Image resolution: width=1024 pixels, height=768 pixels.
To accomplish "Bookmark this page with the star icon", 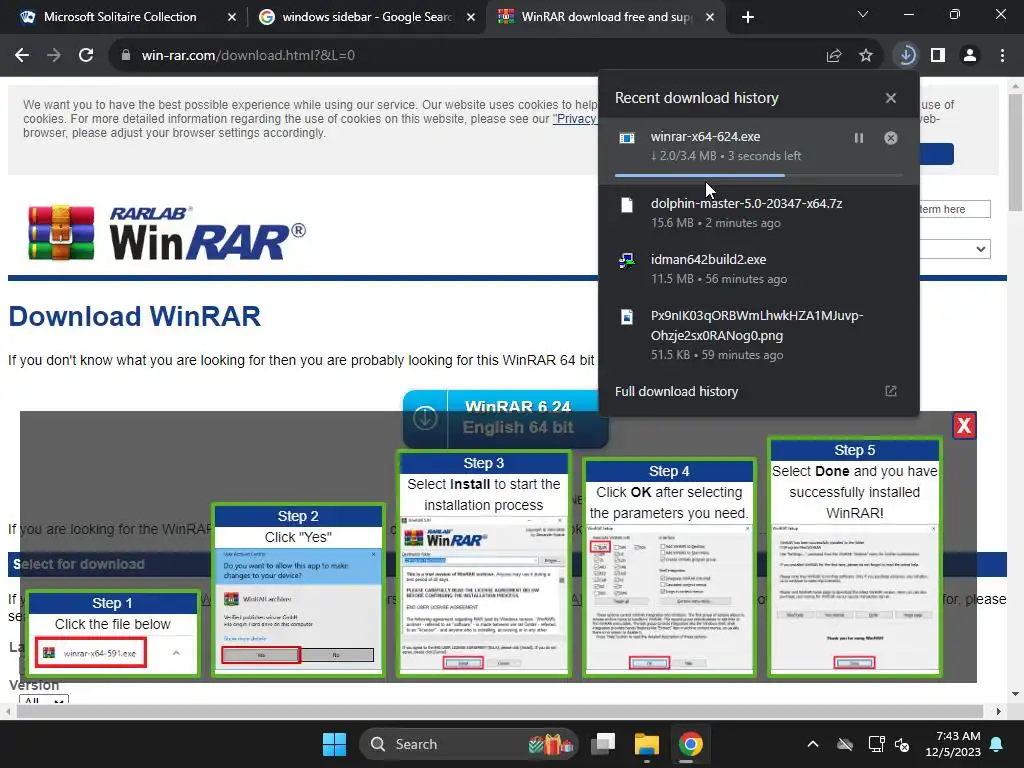I will 866,56.
